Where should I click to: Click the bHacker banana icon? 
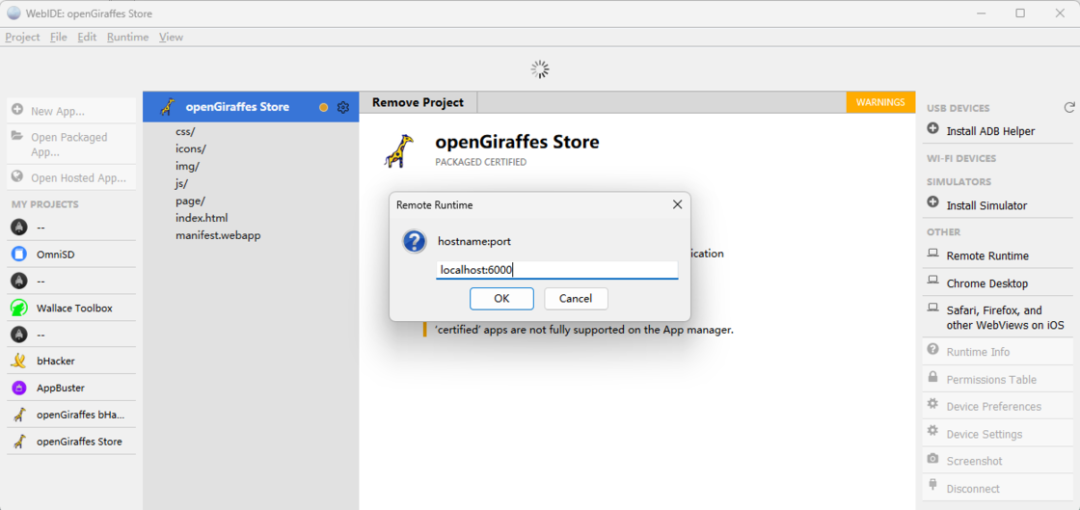(x=19, y=360)
